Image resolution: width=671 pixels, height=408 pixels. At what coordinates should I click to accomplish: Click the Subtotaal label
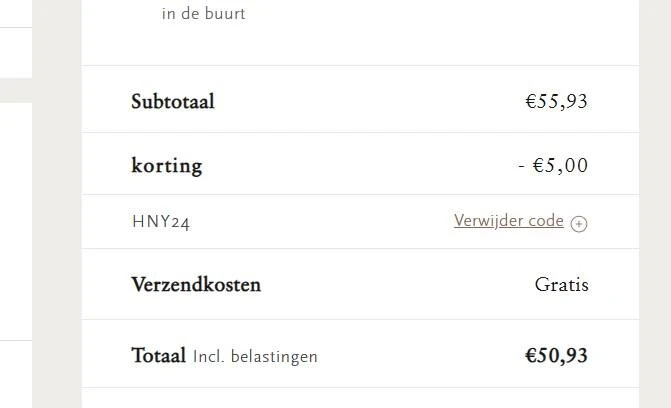click(173, 101)
